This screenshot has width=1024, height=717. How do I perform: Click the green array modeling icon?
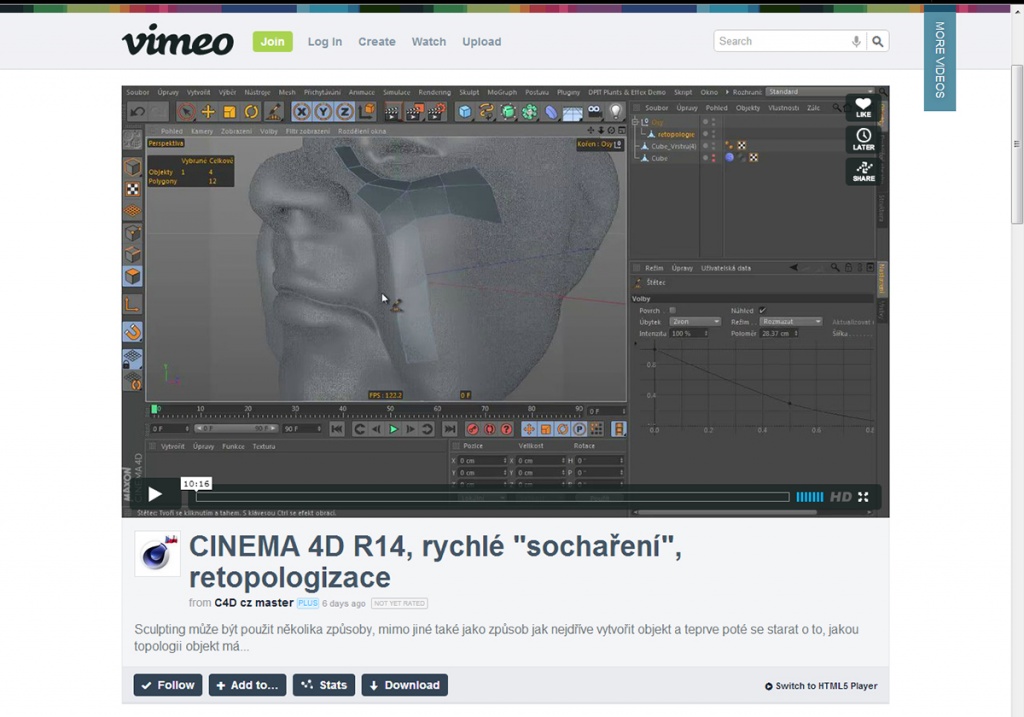click(x=529, y=112)
